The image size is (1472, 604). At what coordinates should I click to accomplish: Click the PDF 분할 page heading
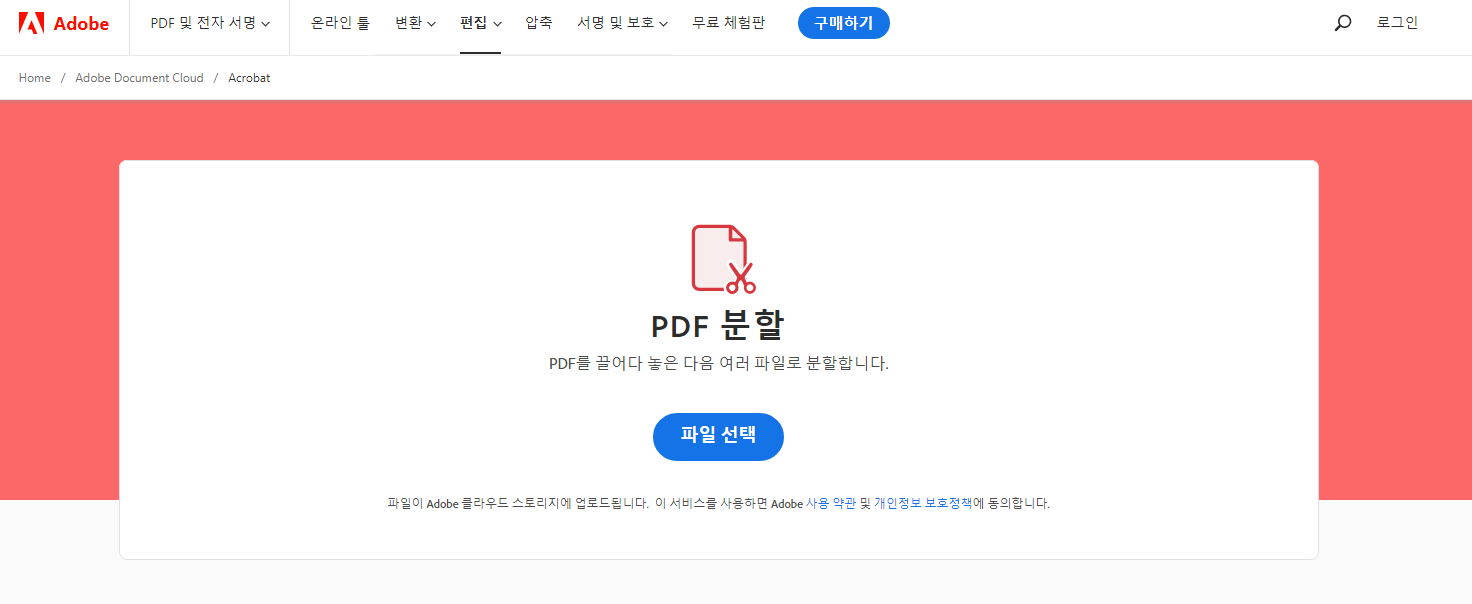718,324
